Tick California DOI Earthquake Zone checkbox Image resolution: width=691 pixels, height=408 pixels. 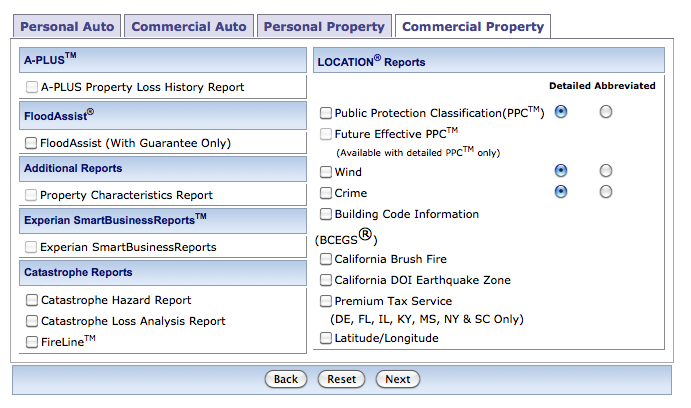(x=326, y=280)
